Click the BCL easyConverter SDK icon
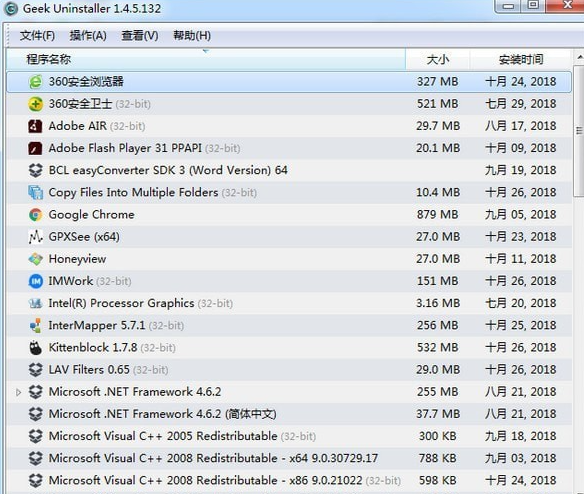Screen dimensions: 584x494 [36, 170]
